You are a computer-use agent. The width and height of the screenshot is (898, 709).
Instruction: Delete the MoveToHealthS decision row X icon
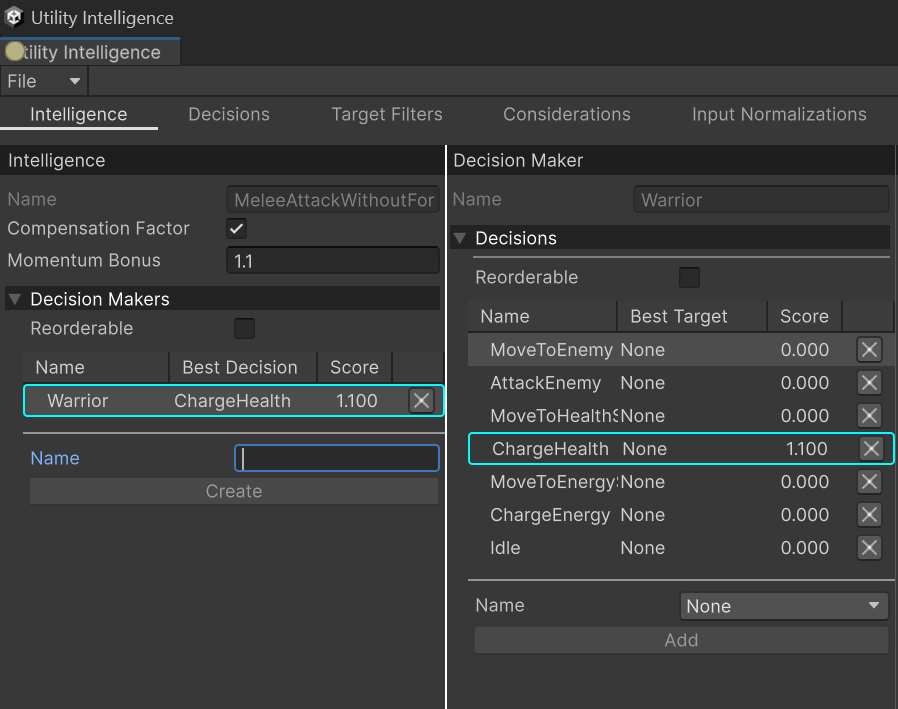[869, 416]
